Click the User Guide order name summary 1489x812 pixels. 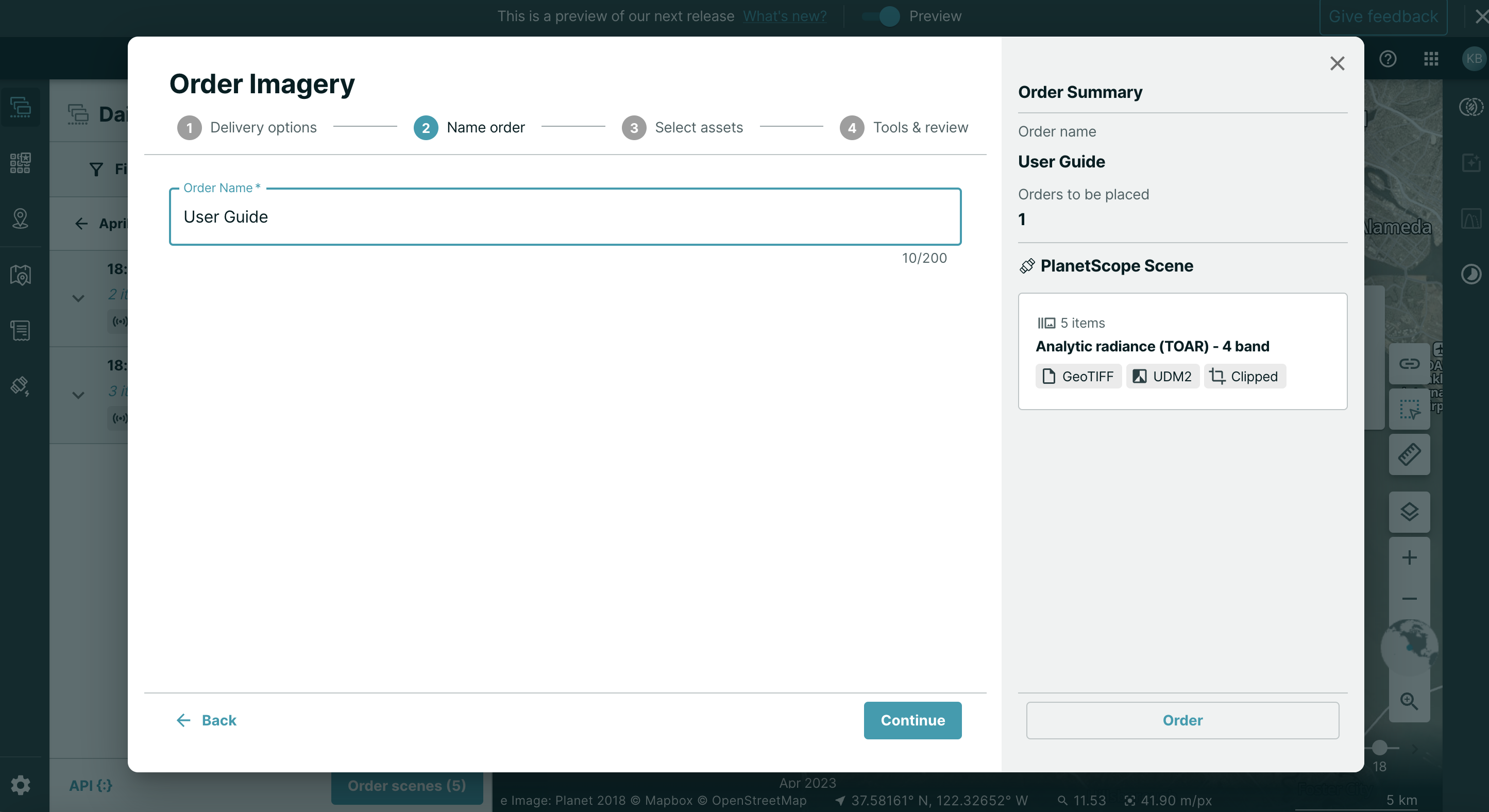(x=1061, y=162)
